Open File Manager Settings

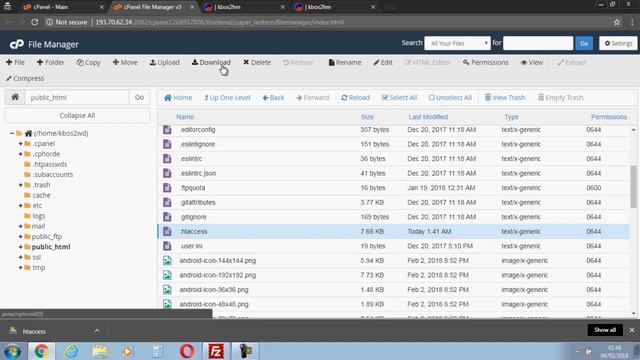pyautogui.click(x=618, y=43)
